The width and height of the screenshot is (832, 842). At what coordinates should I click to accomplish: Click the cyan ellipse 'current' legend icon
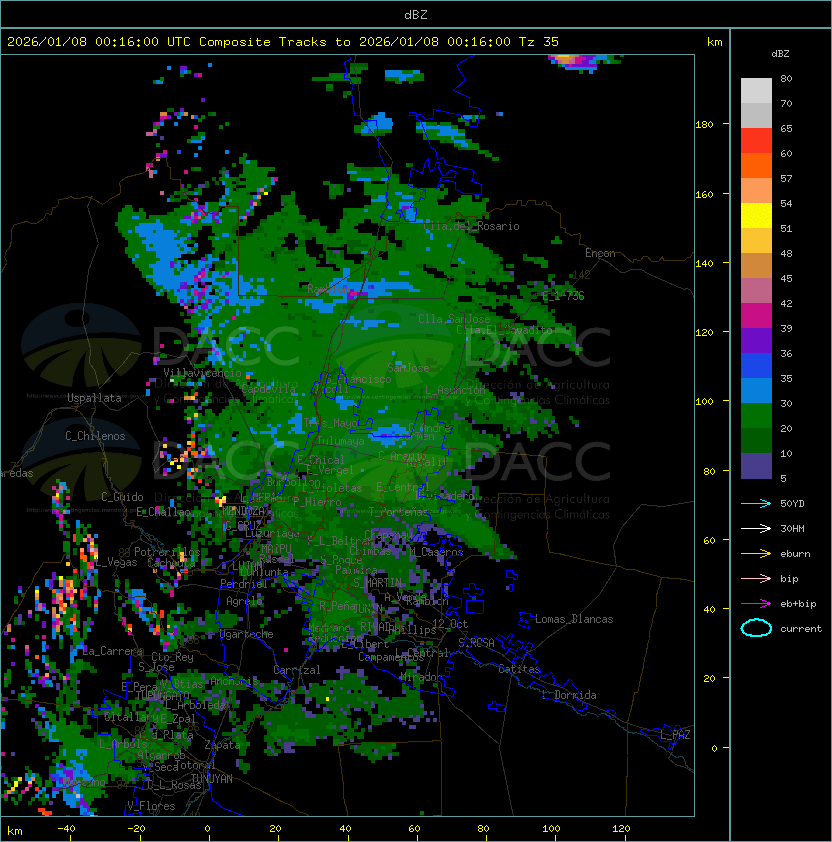coord(756,628)
